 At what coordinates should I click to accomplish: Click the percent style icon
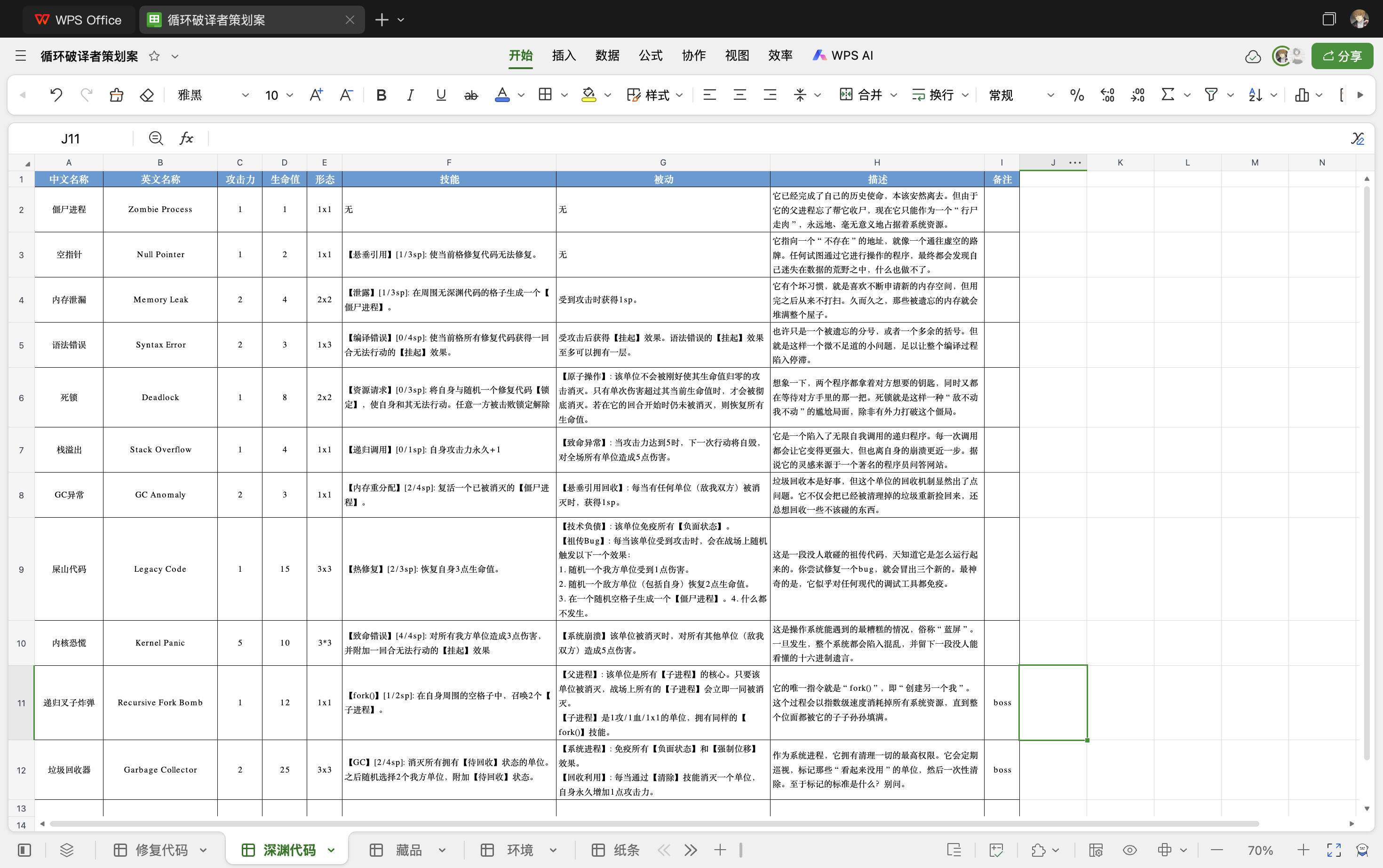(1077, 95)
